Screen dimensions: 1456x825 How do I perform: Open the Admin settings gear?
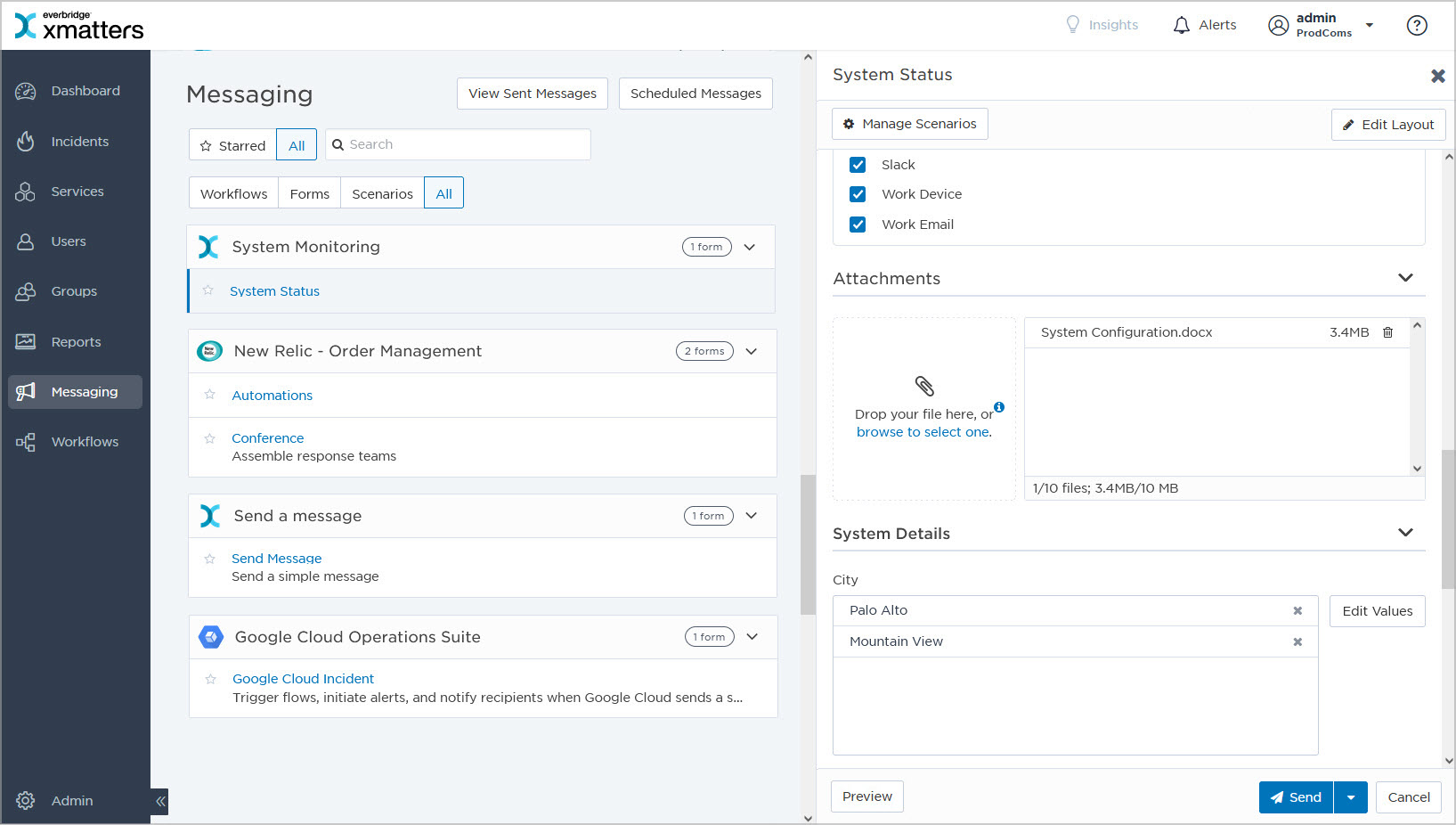[26, 801]
